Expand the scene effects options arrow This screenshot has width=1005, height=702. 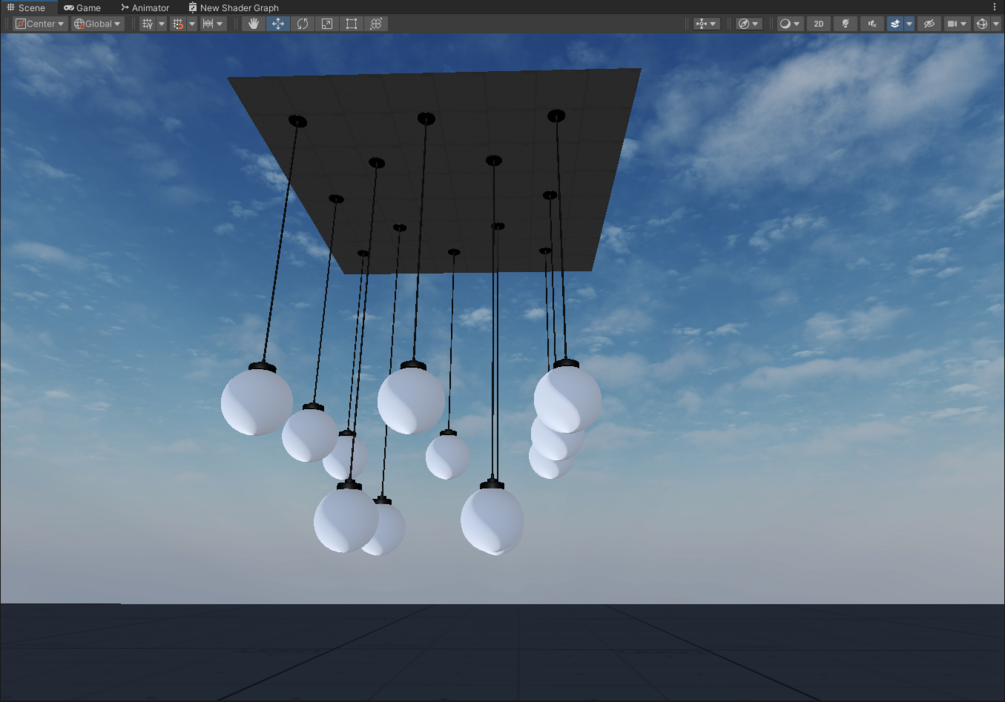[909, 24]
